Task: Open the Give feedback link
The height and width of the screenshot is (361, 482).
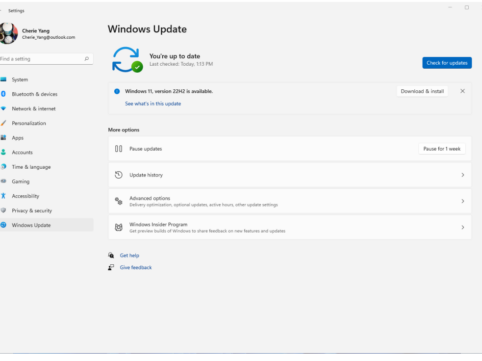Action: (136, 267)
